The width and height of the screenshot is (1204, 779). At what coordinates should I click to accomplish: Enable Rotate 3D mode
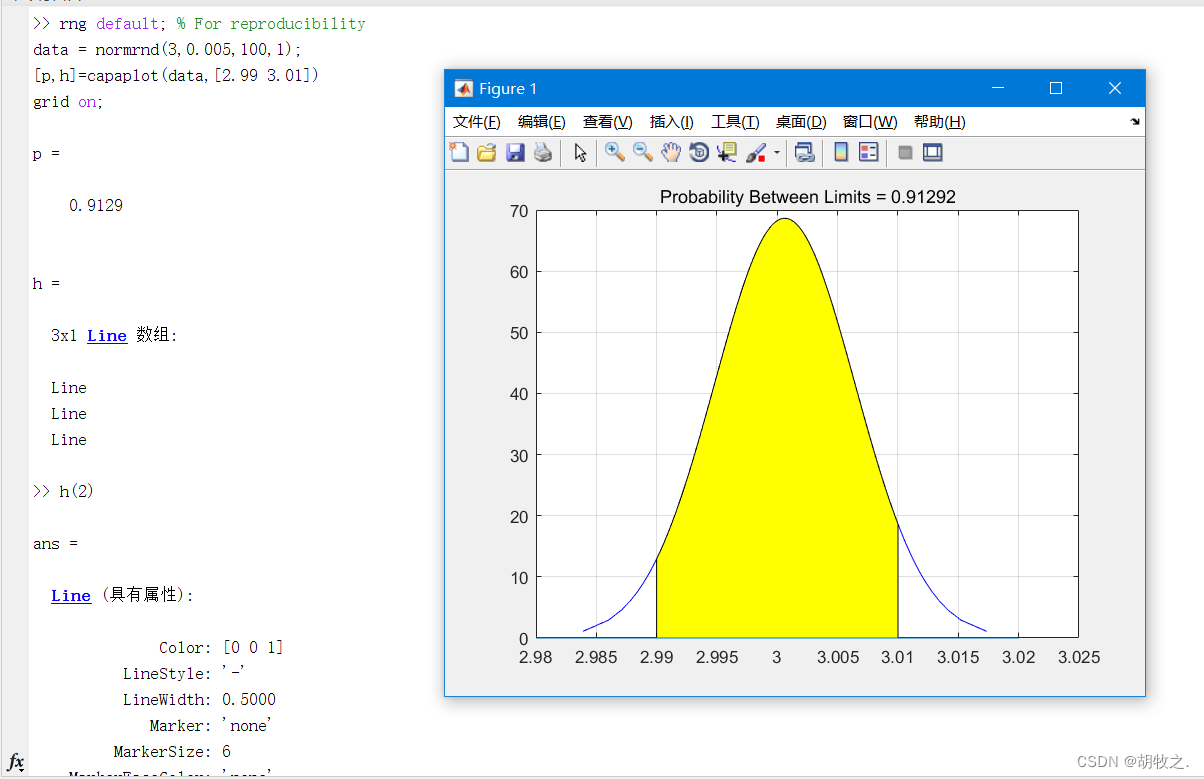[x=697, y=152]
